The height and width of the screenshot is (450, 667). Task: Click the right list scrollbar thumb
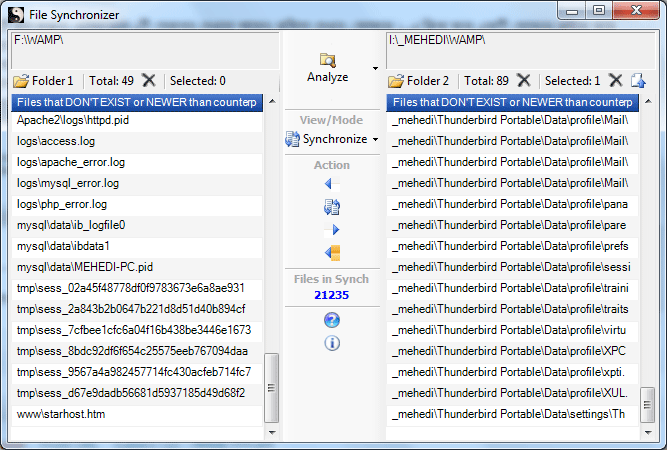click(x=647, y=404)
